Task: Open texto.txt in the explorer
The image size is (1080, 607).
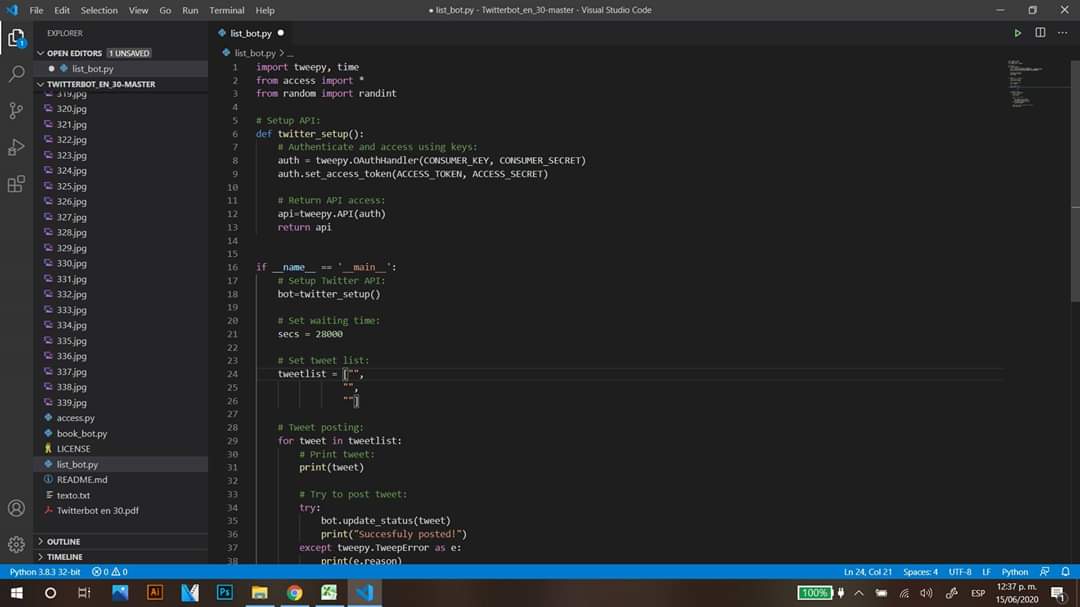Action: [x=73, y=495]
